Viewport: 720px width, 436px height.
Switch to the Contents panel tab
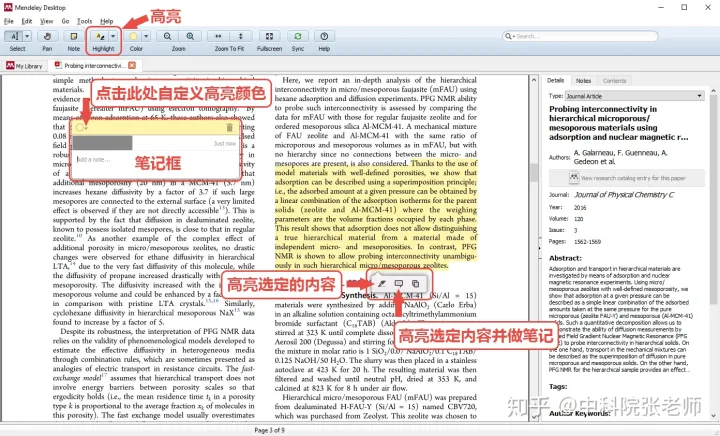coord(614,80)
